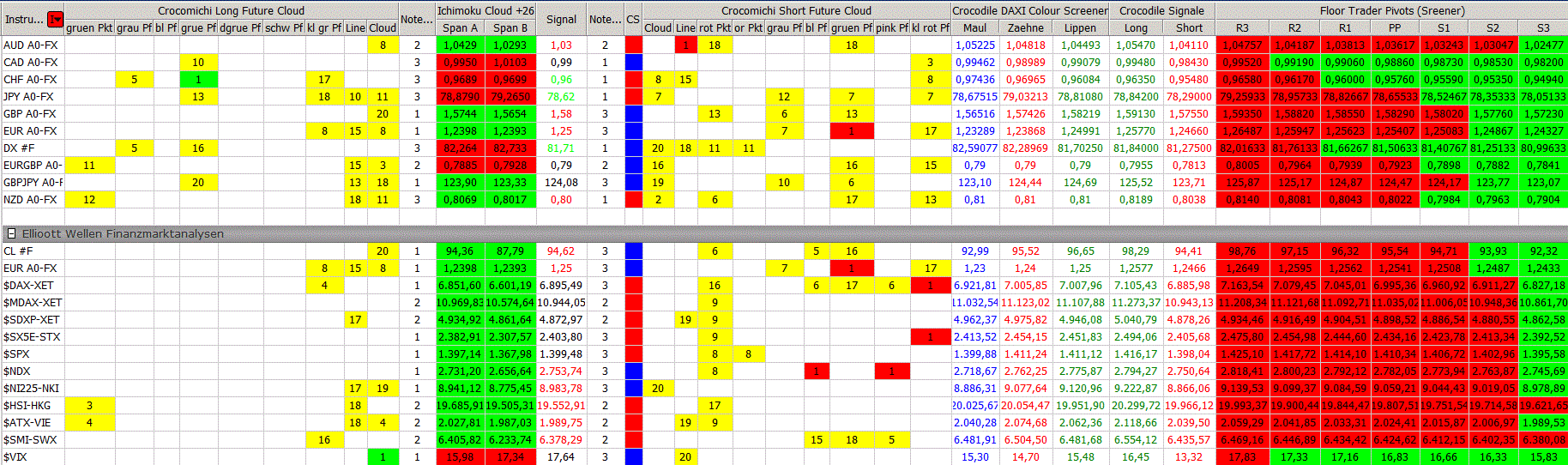Click the red CS cell for AUD A0-FX

coord(633,45)
